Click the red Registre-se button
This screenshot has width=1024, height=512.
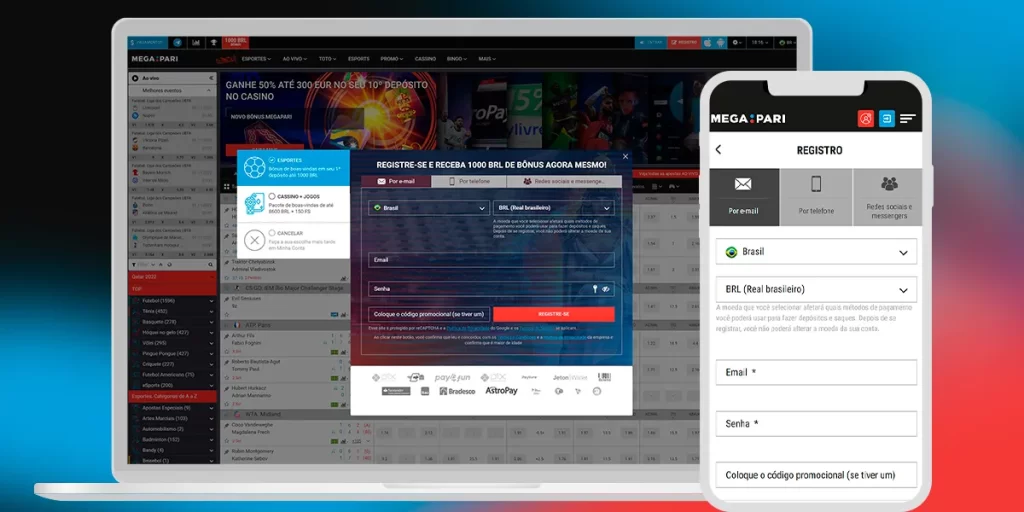coord(554,314)
